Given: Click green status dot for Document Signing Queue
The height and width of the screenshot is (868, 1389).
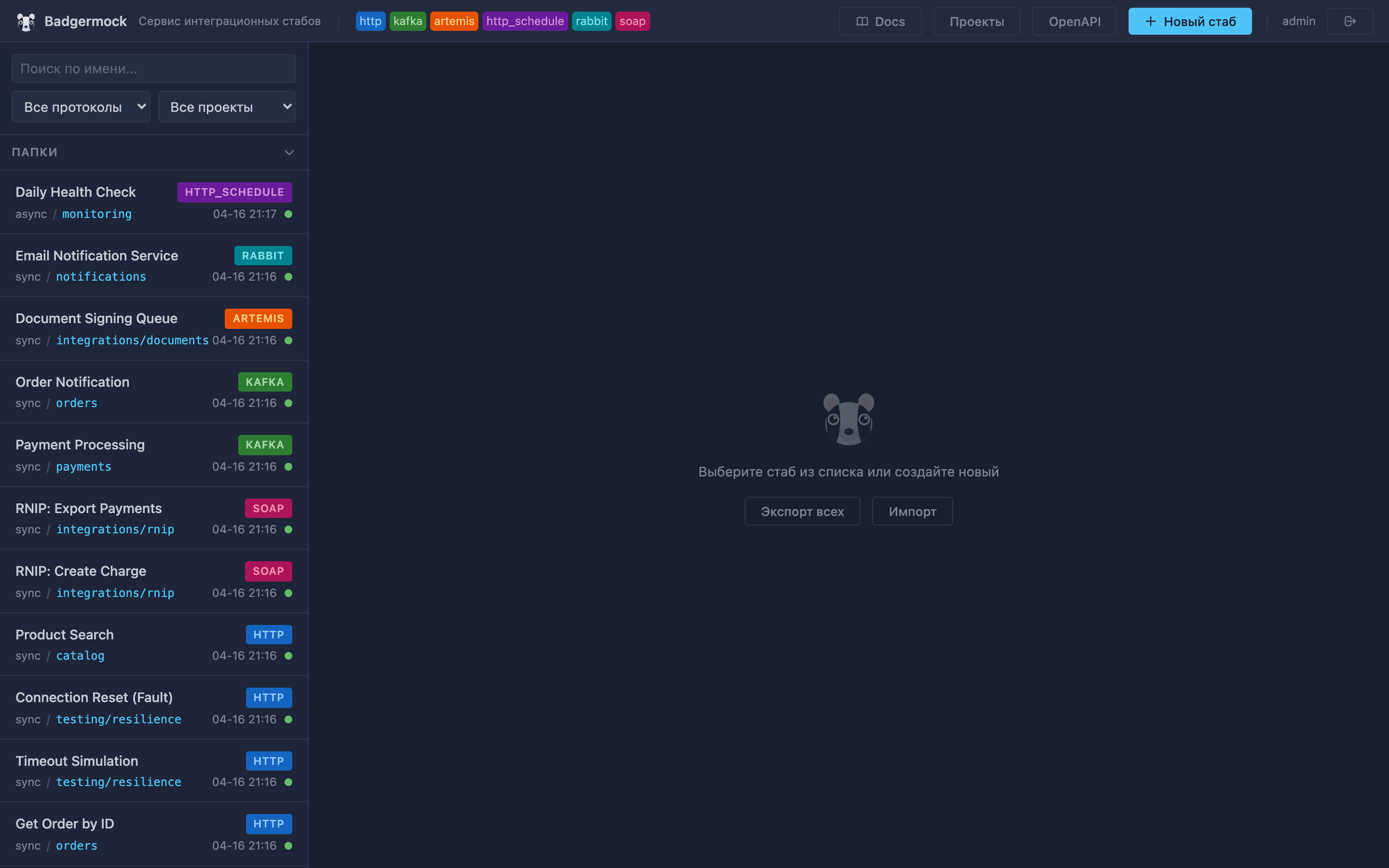Looking at the screenshot, I should tap(289, 340).
